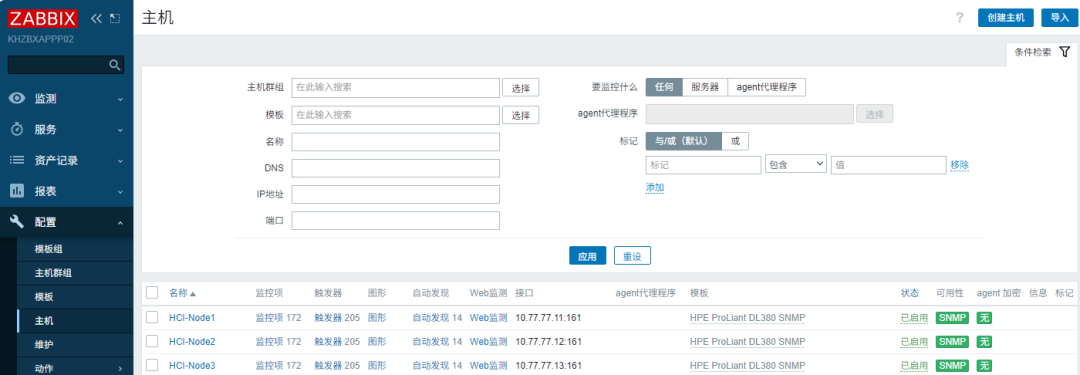This screenshot has width=1080, height=375.
Task: Click the 值 tag value input
Action: tap(889, 165)
